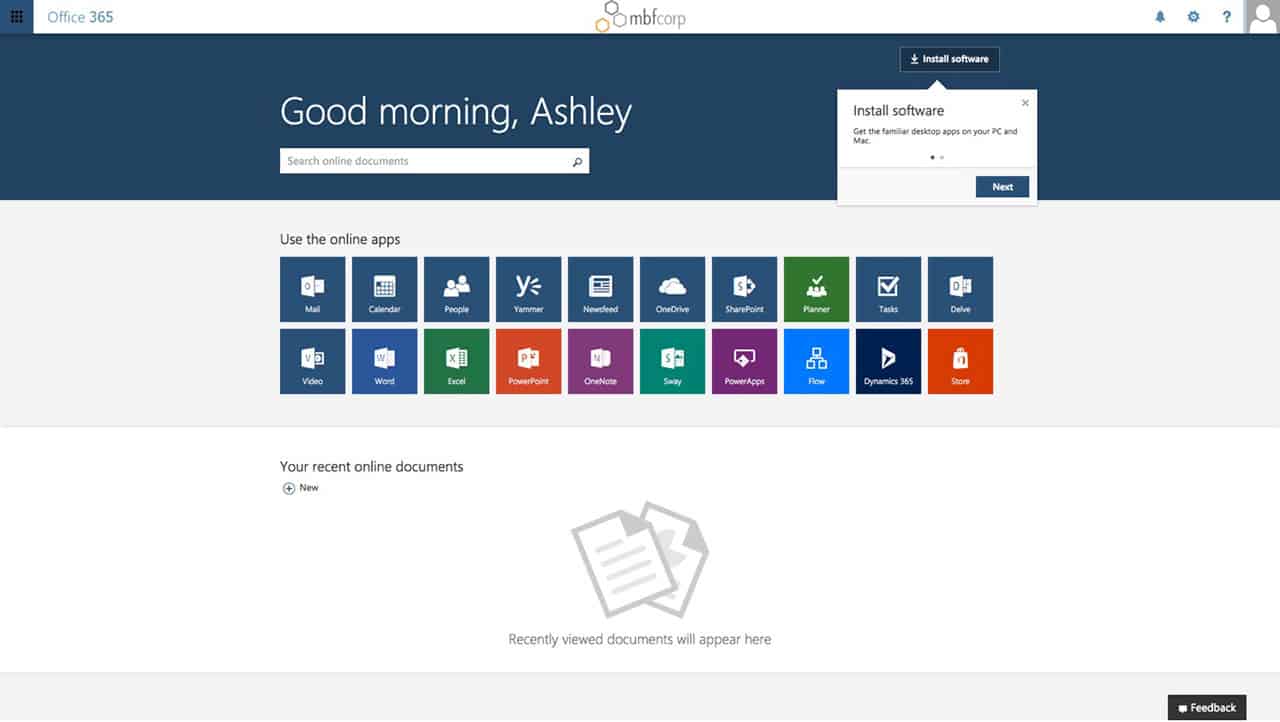Open the PowerApps tile
Image resolution: width=1280 pixels, height=722 pixels.
[x=745, y=361]
